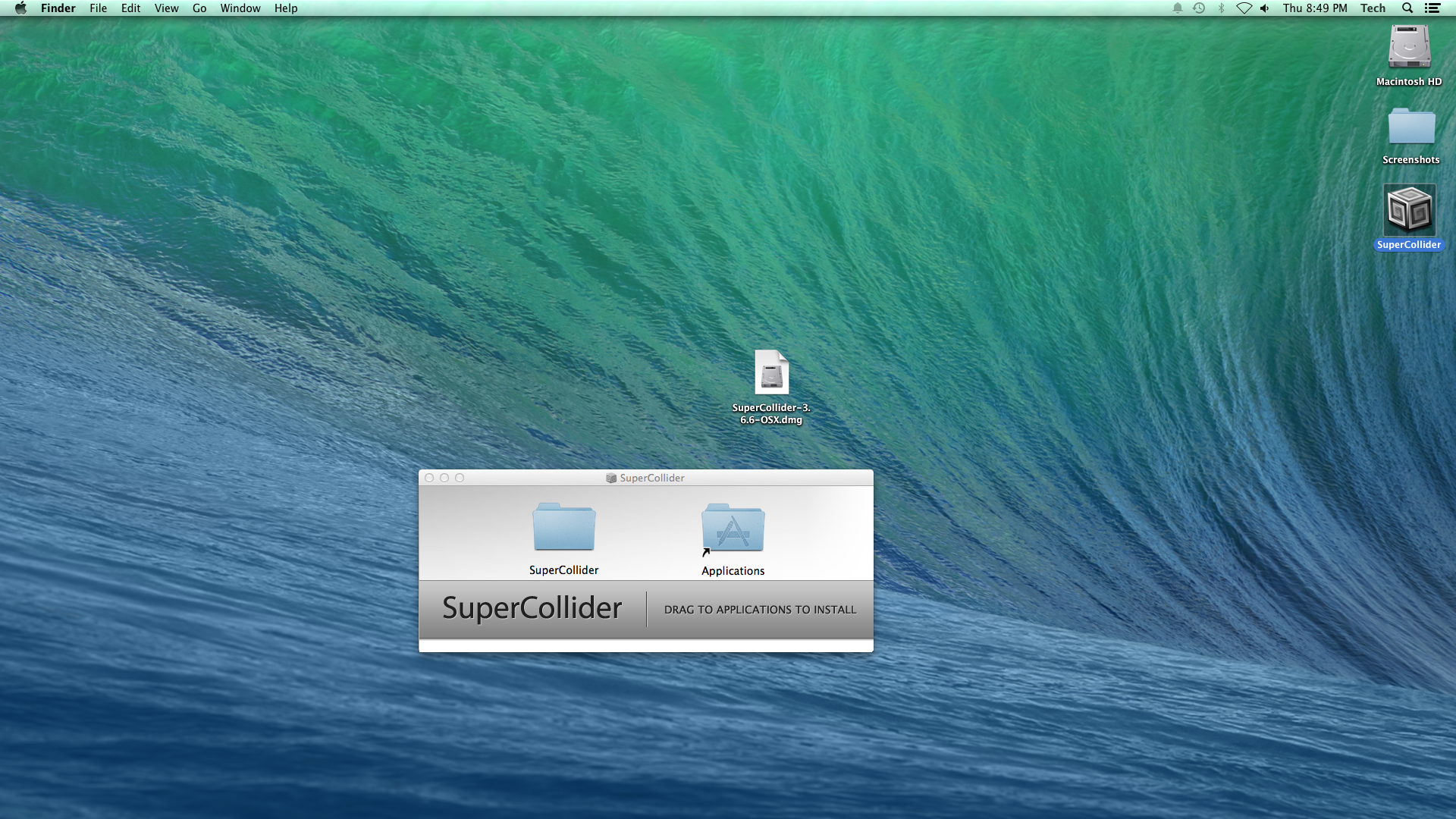Viewport: 1456px width, 819px height.
Task: Click the SuperCollider window title bar
Action: click(646, 478)
